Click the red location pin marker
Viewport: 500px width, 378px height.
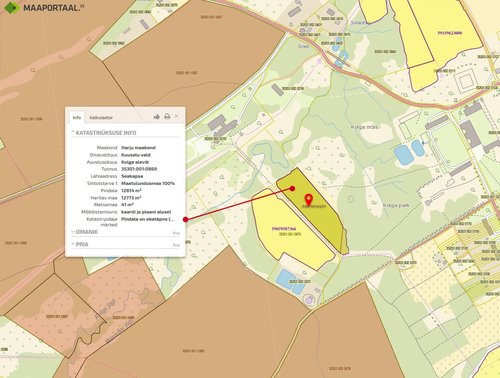tap(309, 200)
